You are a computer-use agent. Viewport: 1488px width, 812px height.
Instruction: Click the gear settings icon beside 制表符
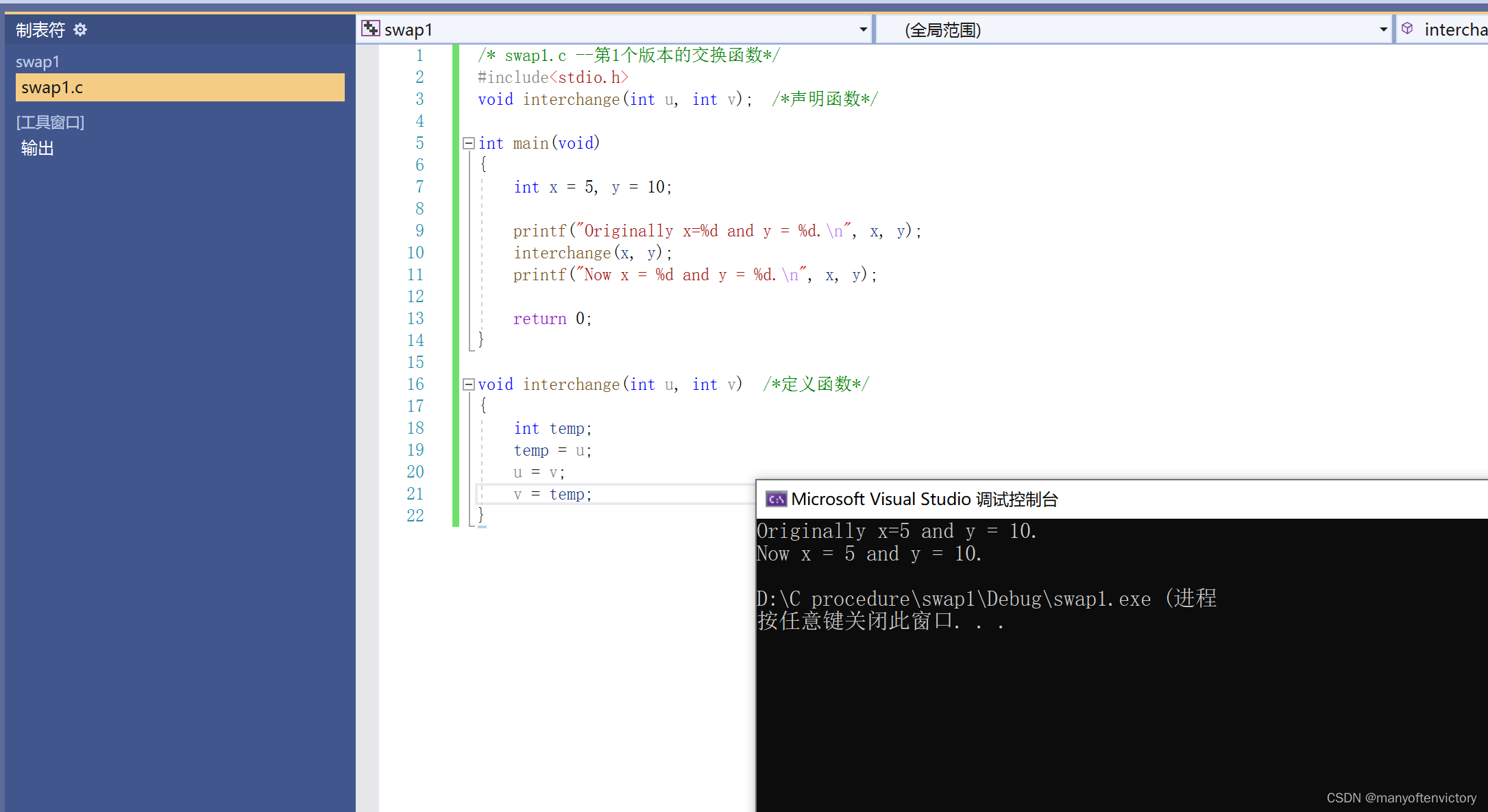80,29
